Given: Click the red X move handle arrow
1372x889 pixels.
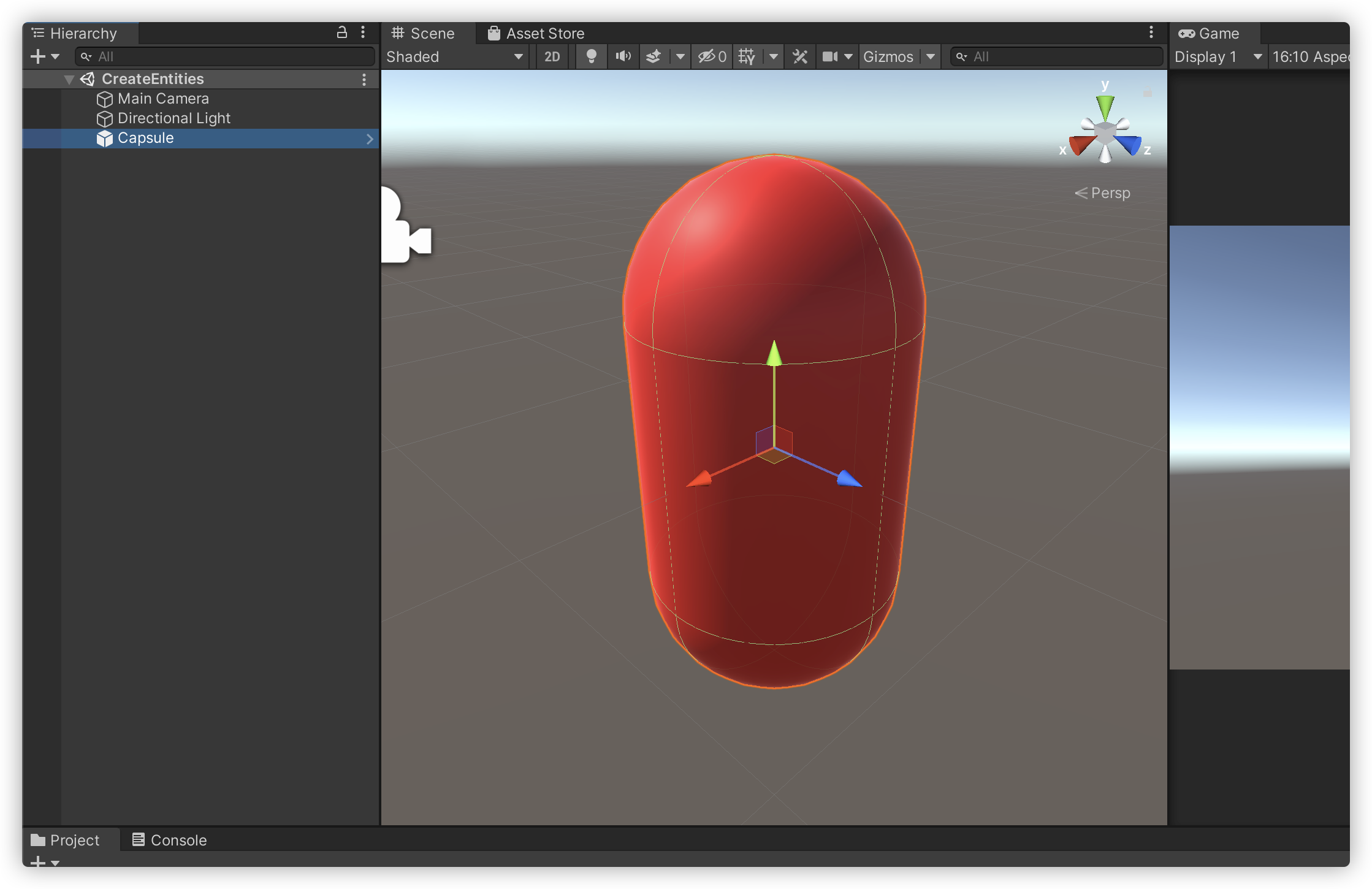Looking at the screenshot, I should point(699,479).
